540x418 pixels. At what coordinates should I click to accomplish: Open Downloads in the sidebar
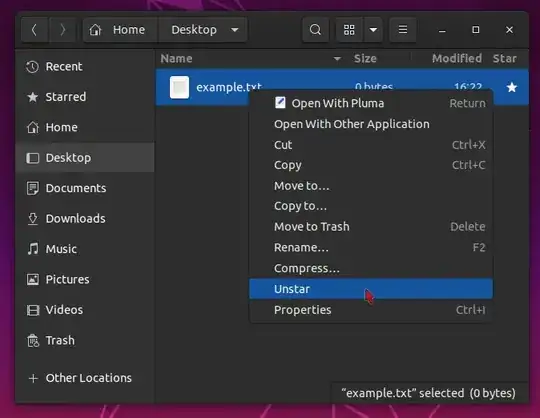click(85, 219)
